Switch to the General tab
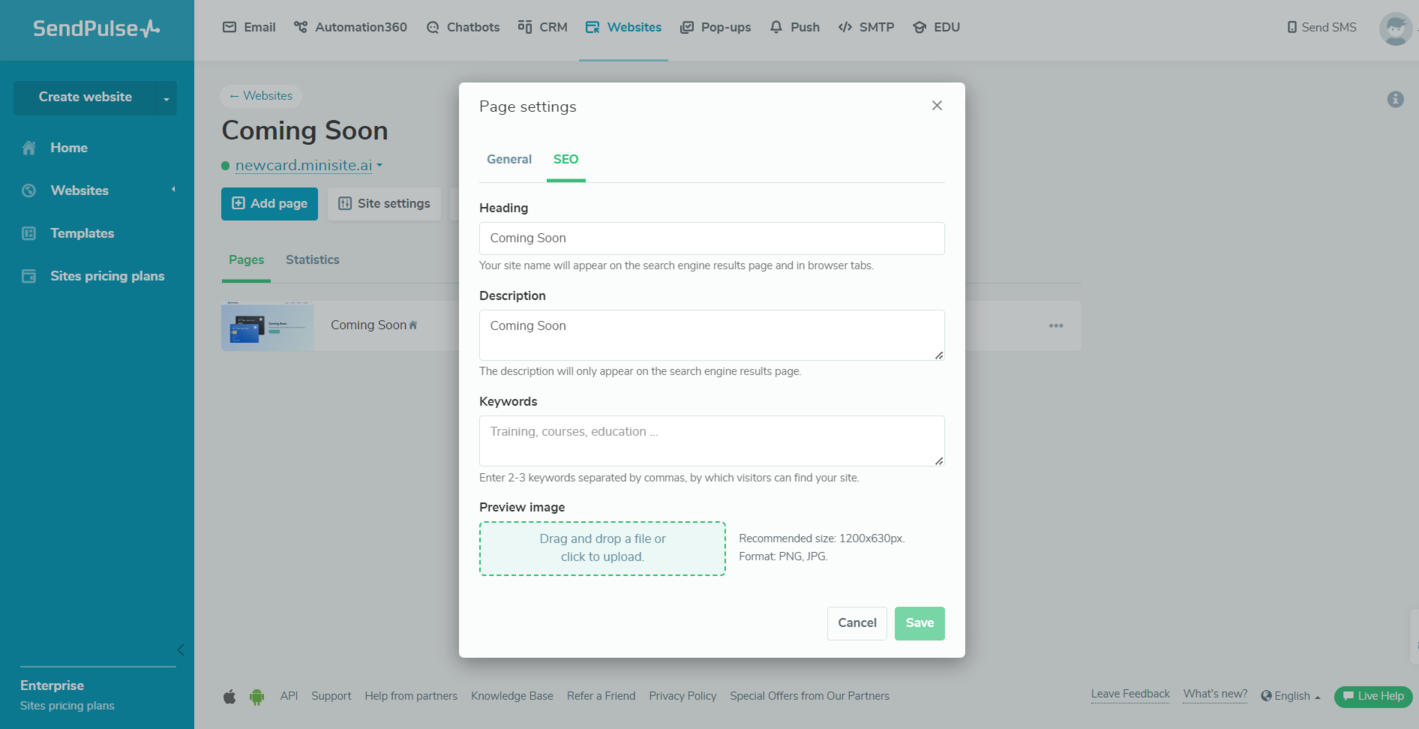 [x=509, y=160]
